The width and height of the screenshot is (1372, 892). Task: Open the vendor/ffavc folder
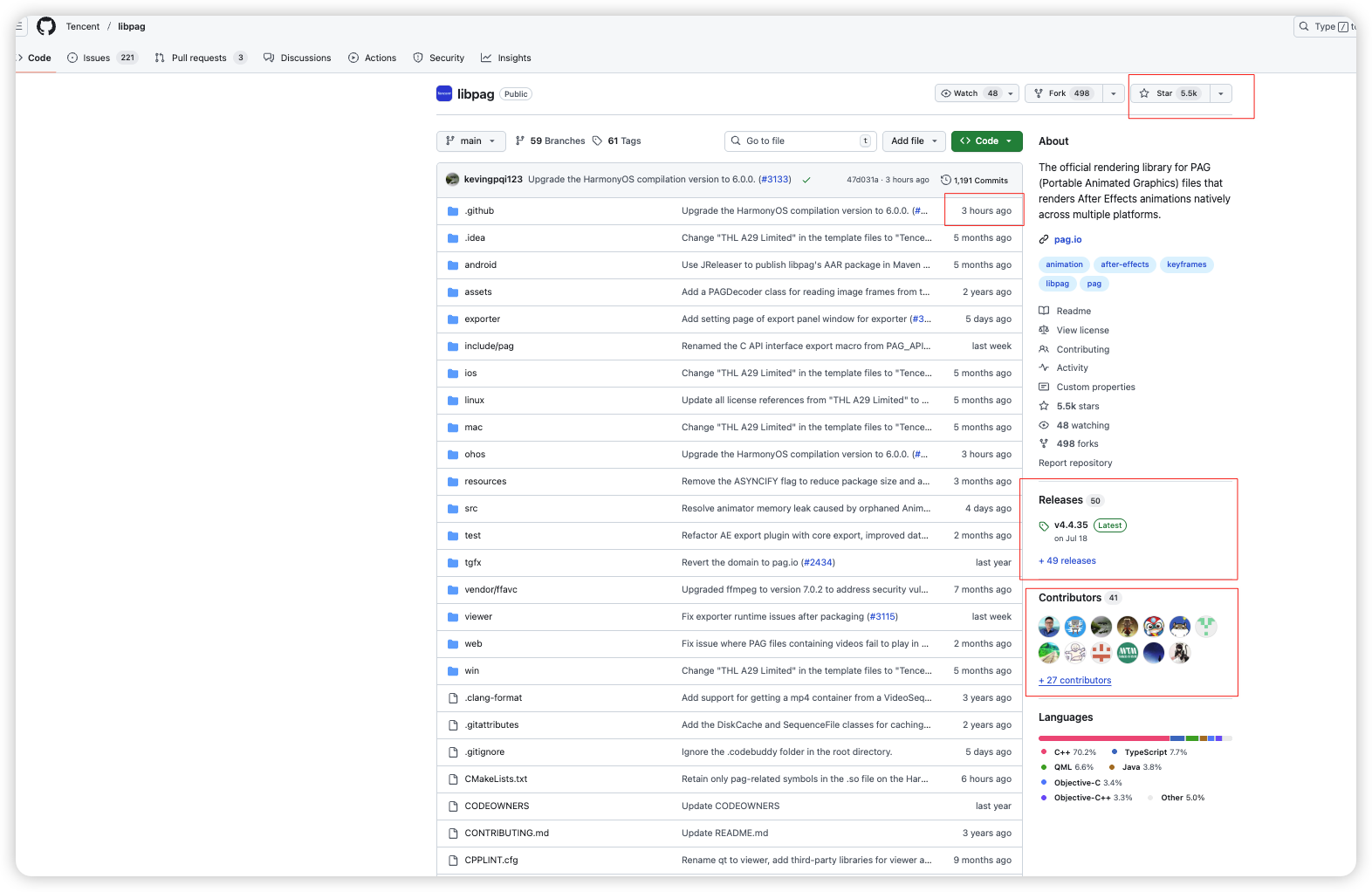(490, 590)
